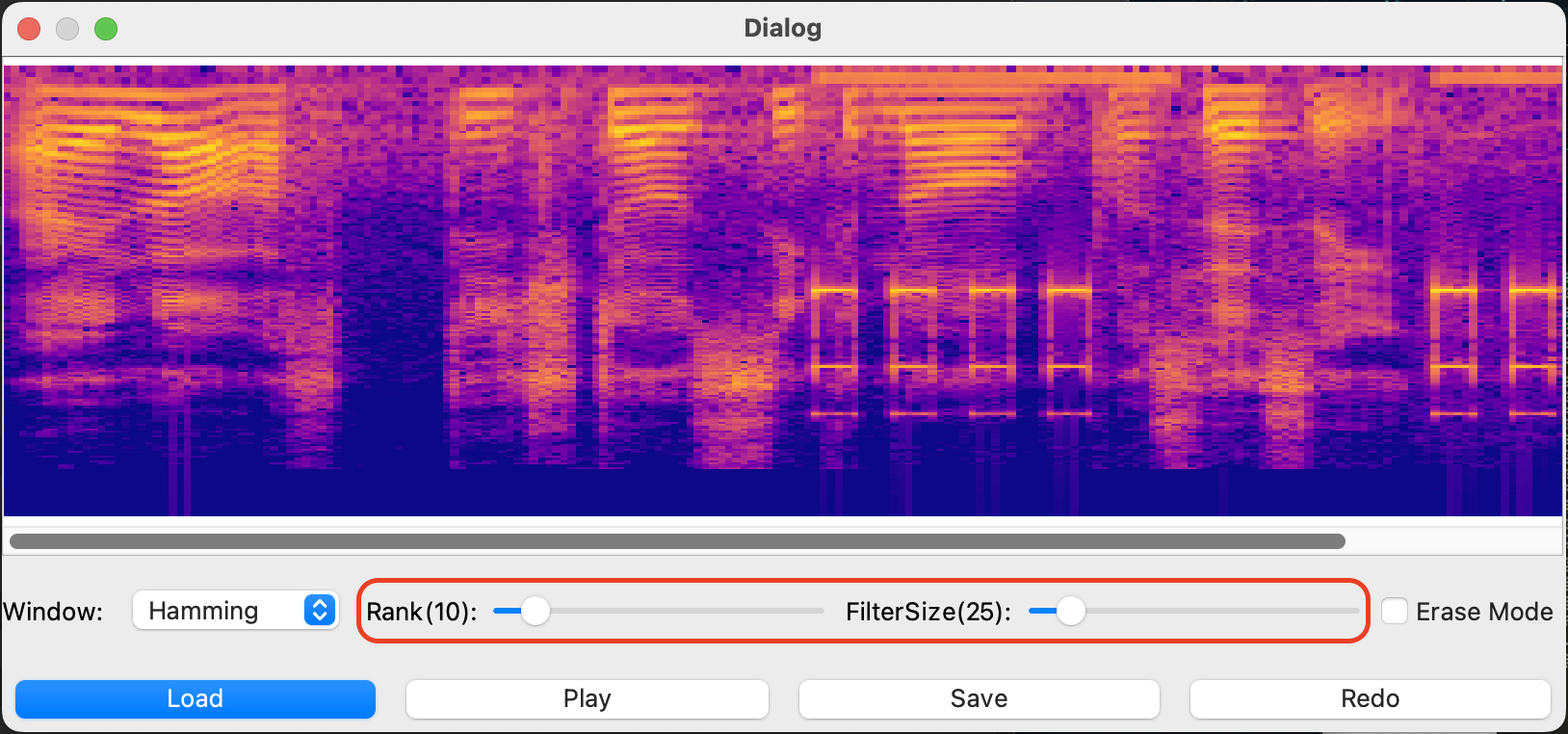Close the Dialog window with the red button
Image resolution: width=1568 pixels, height=734 pixels.
point(30,29)
